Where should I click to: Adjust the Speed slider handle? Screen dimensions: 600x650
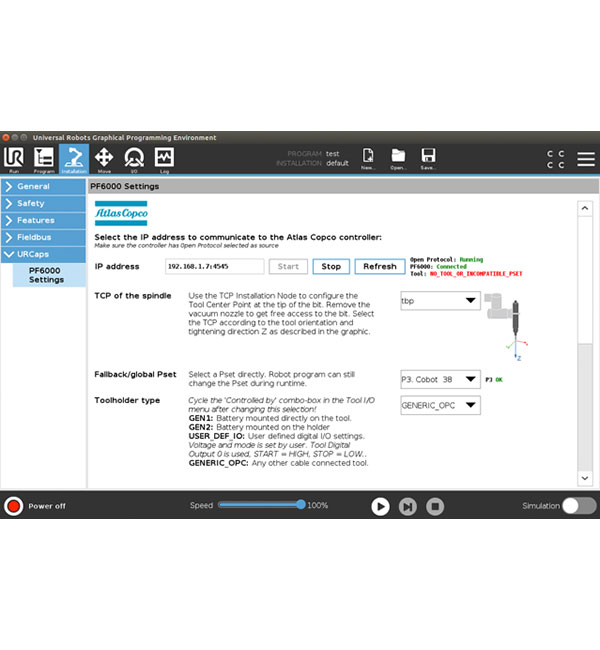tap(301, 504)
